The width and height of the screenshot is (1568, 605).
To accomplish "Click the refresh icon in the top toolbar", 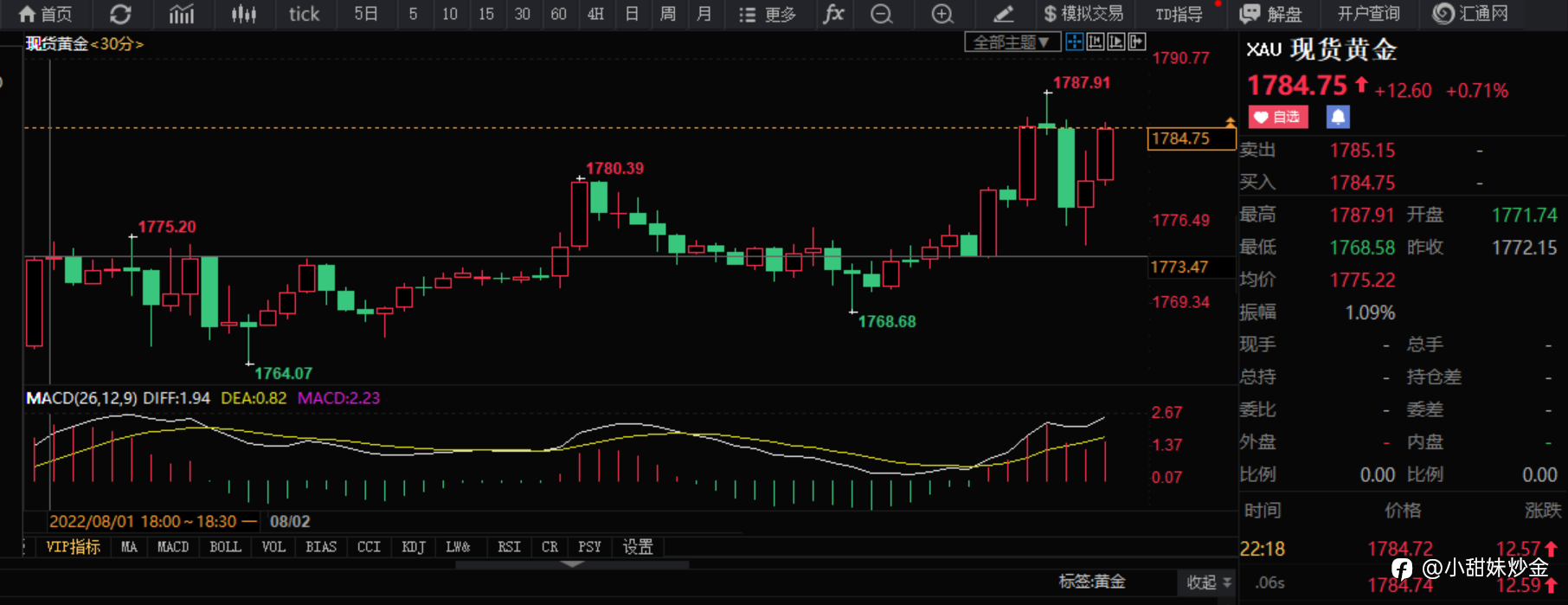I will coord(120,14).
